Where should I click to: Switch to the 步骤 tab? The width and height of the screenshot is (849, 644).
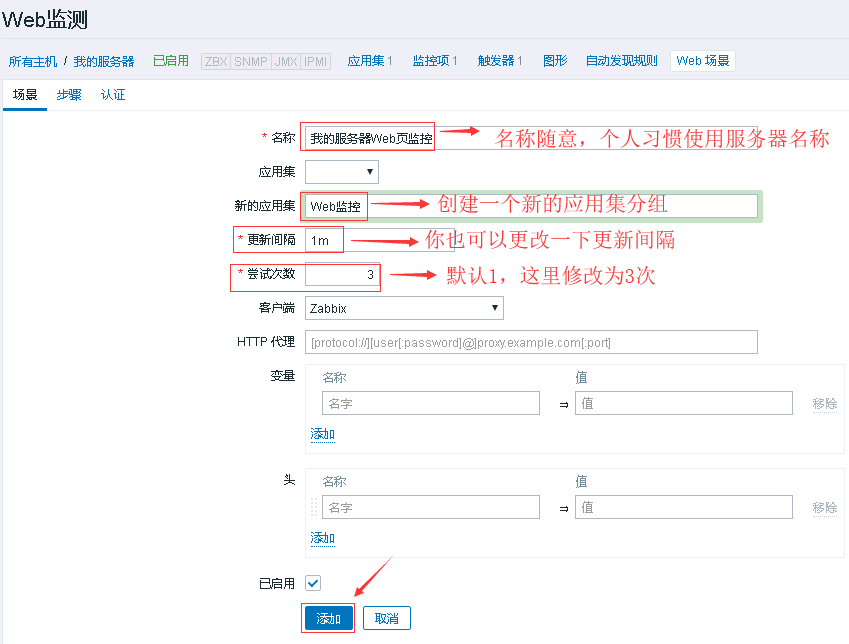(x=69, y=95)
